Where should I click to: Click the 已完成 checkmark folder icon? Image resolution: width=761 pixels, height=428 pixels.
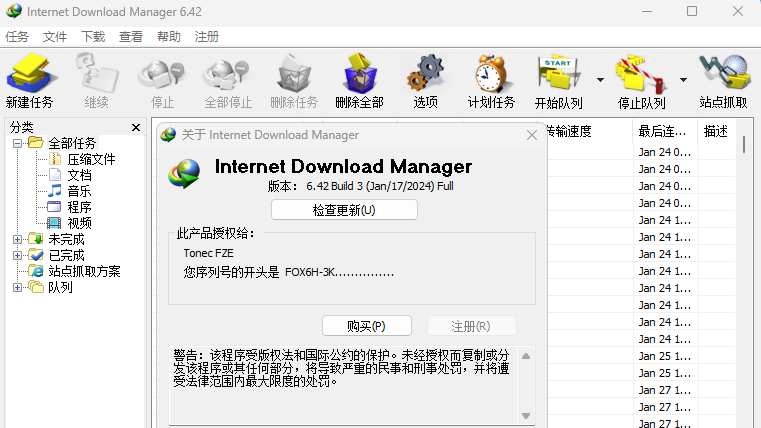click(36, 255)
